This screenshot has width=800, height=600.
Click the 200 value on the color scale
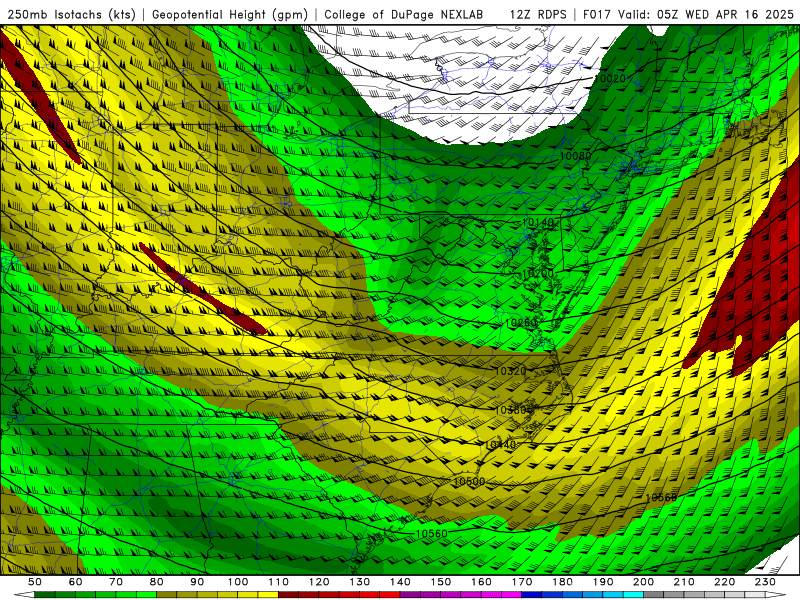[x=644, y=582]
